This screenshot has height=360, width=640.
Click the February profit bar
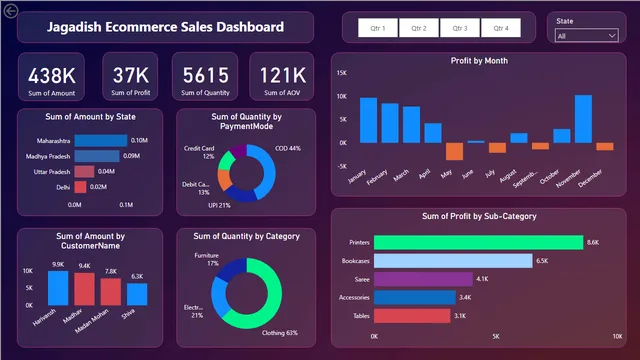point(390,123)
